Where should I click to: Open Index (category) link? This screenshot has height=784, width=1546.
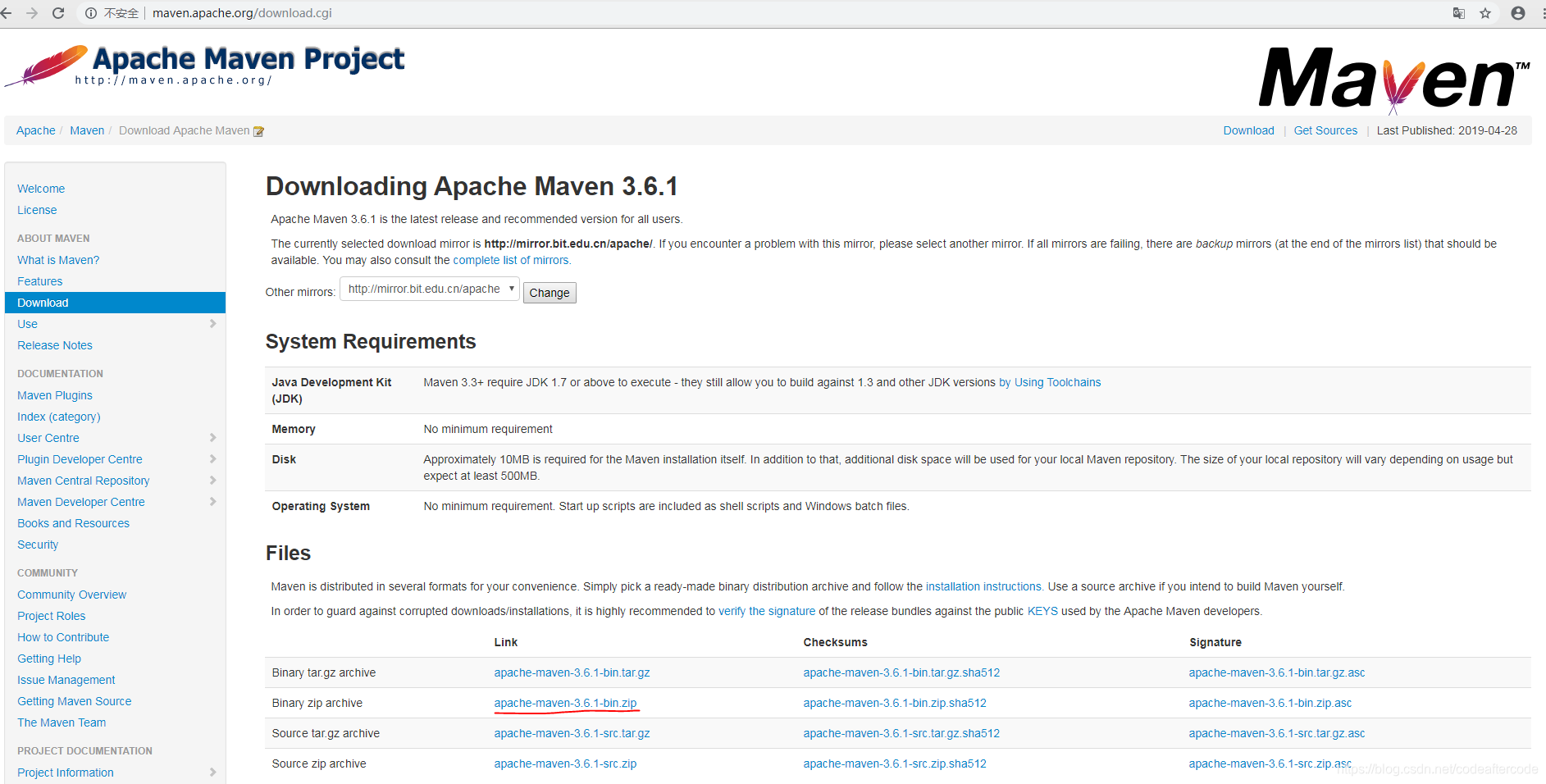pyautogui.click(x=59, y=417)
